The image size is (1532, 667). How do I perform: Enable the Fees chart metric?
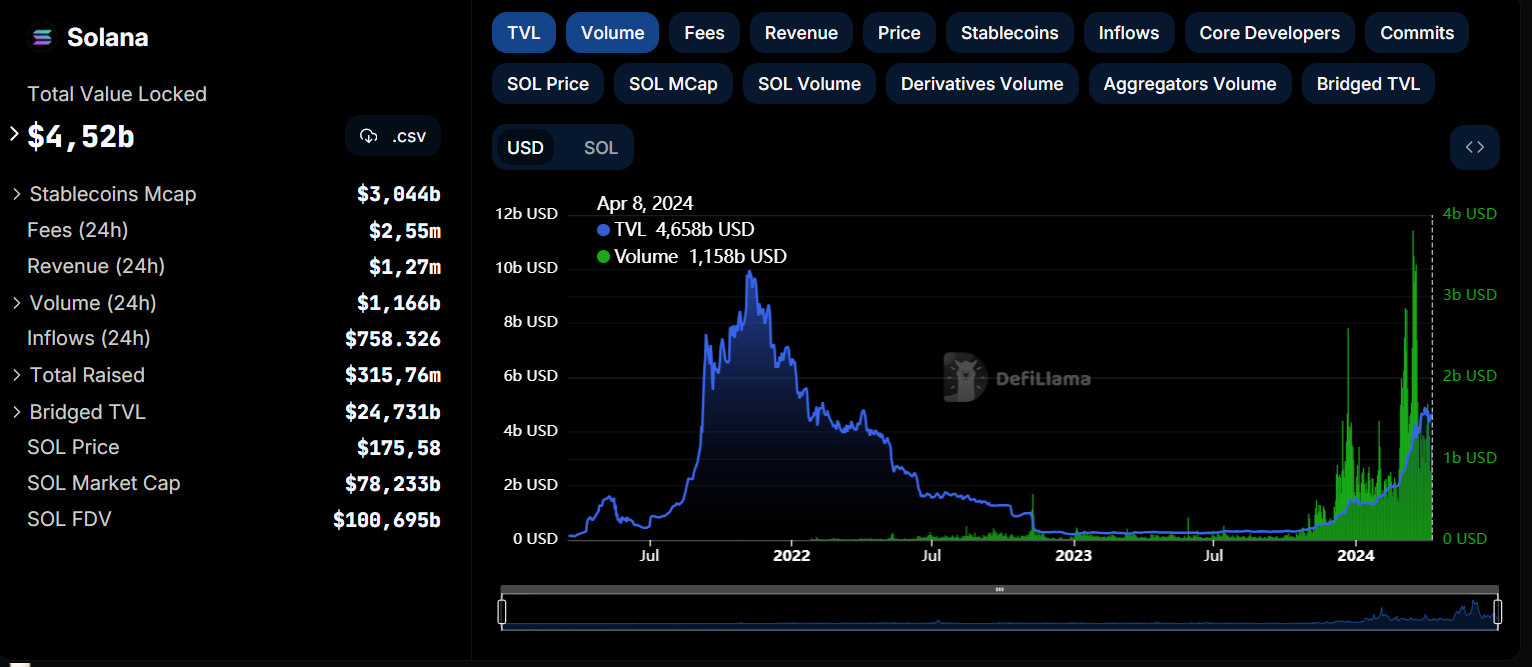pyautogui.click(x=704, y=33)
